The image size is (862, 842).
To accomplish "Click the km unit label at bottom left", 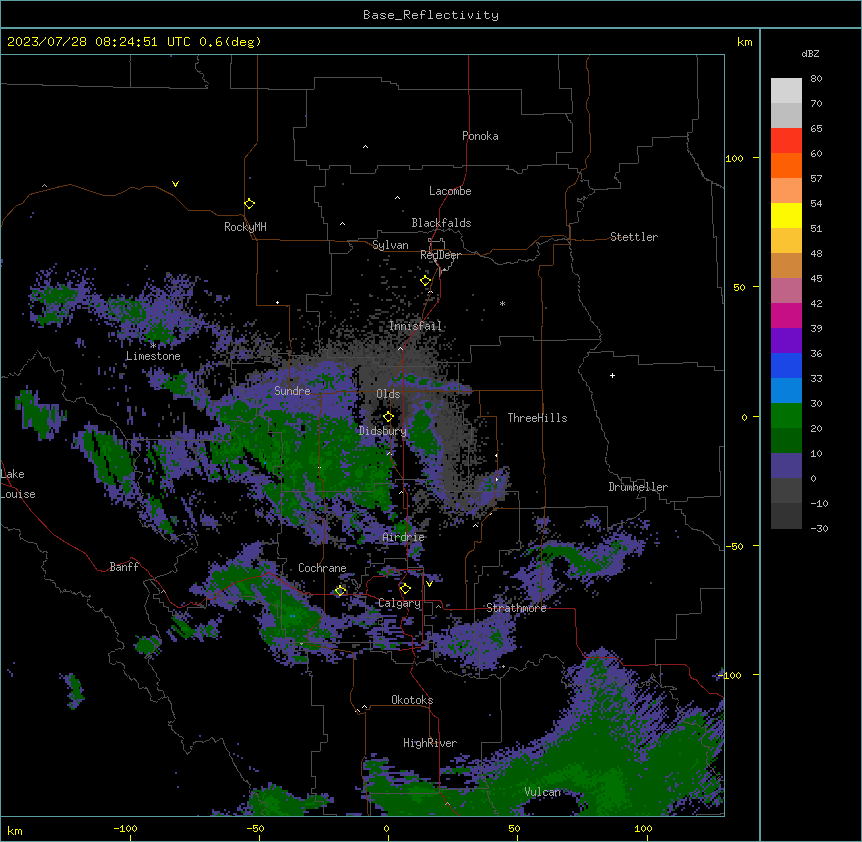I will coord(14,830).
